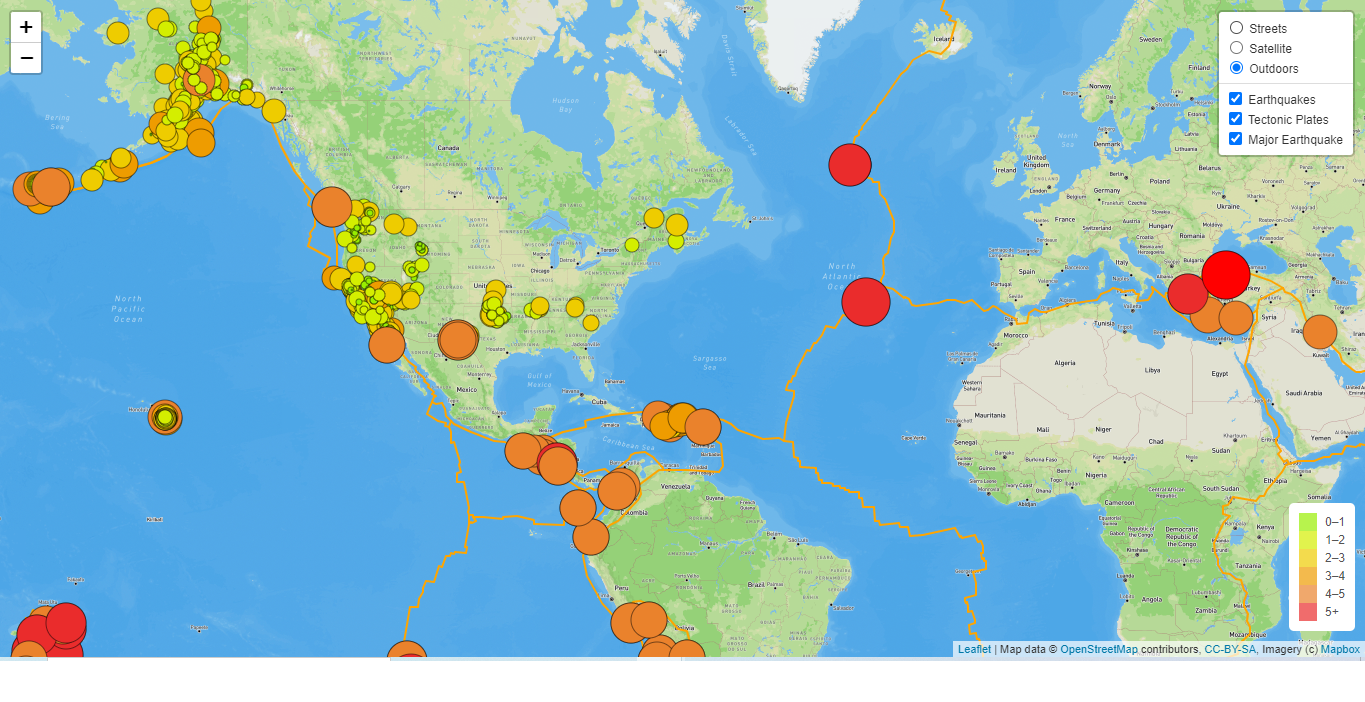The height and width of the screenshot is (702, 1365).
Task: Click the zoom in control
Action: coord(24,27)
